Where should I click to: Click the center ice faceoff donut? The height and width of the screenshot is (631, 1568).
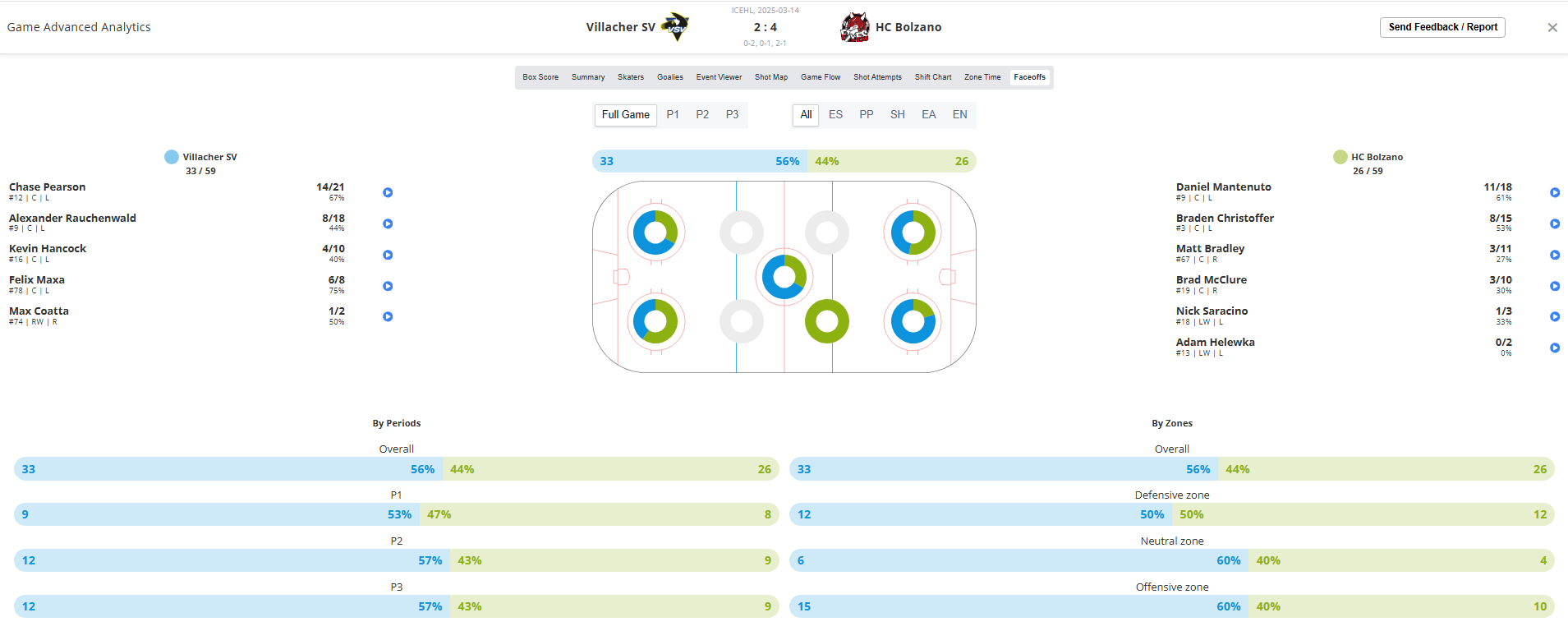(784, 276)
